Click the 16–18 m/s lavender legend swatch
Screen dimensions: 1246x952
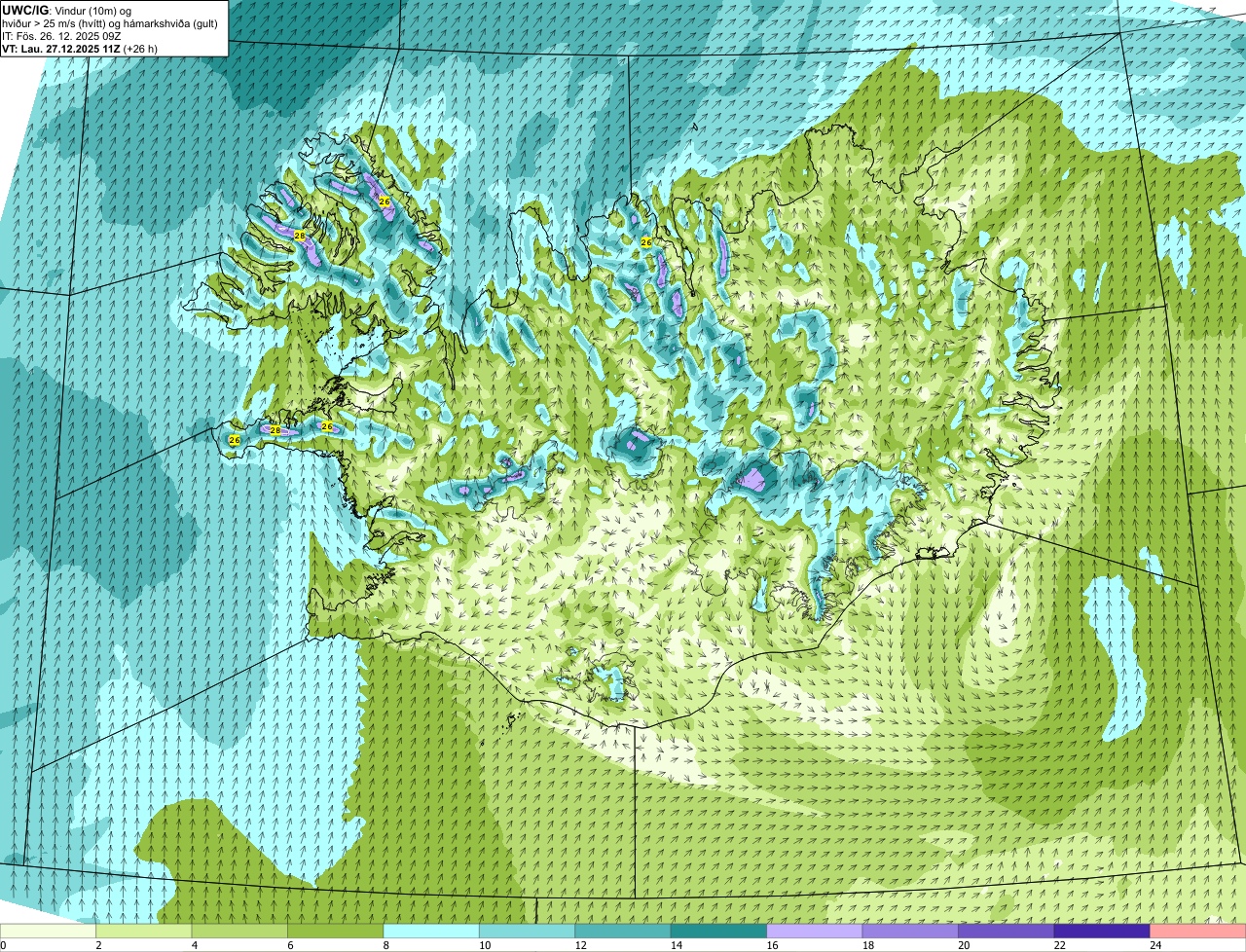point(816,931)
